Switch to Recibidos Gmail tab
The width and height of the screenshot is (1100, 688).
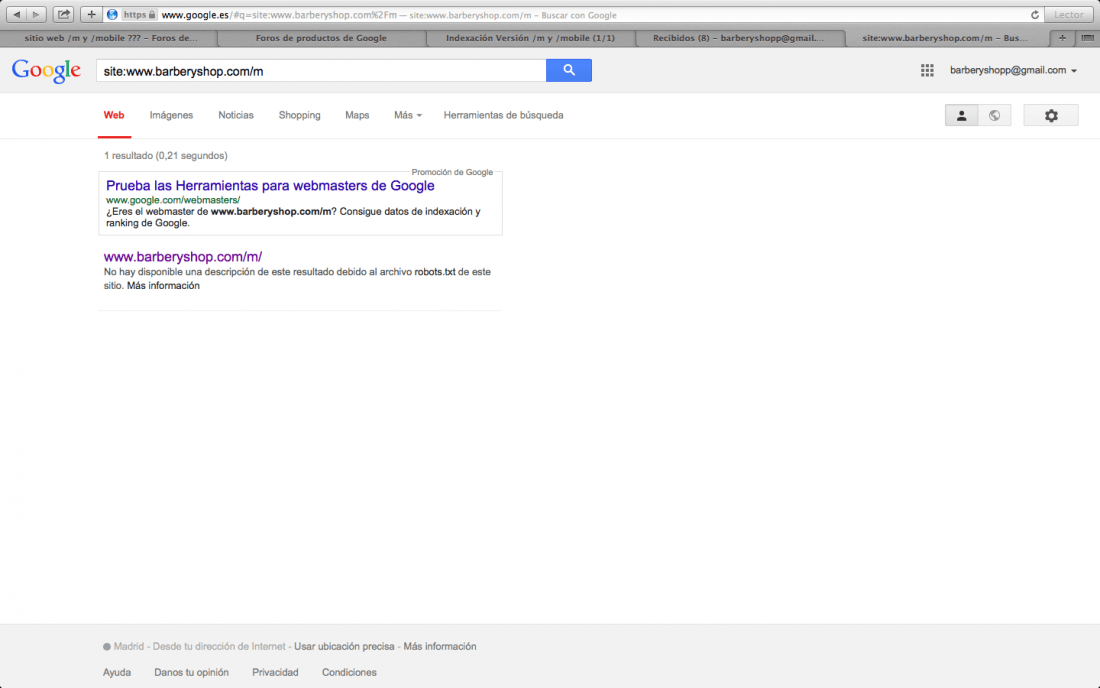coord(739,38)
